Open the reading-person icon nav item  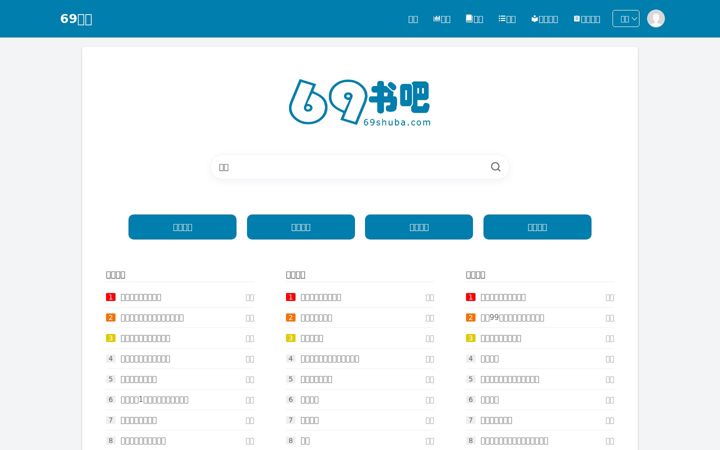coord(545,19)
